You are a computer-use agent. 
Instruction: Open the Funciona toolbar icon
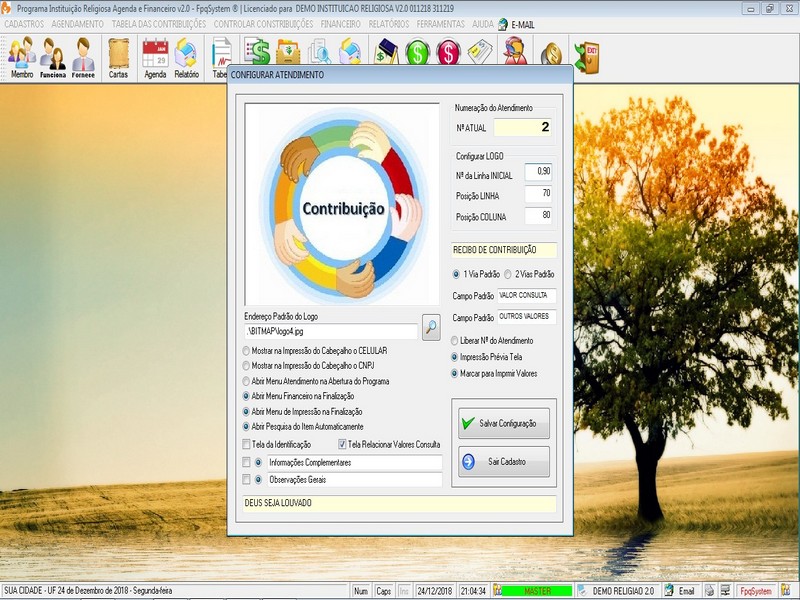[53, 58]
